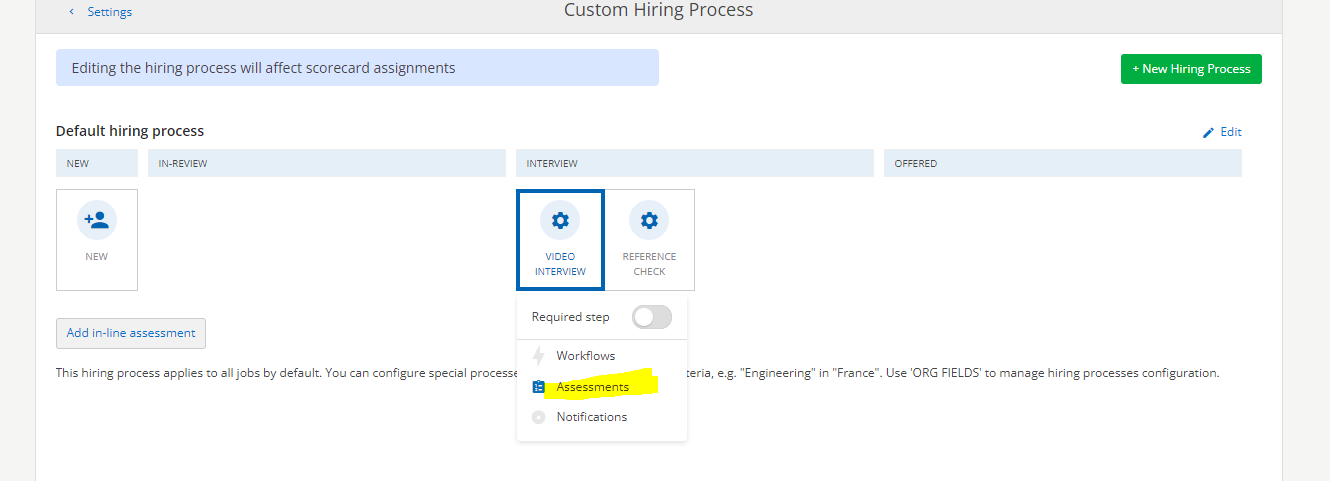Click the back chevron beside Settings
Screen dimensions: 1330x481
click(71, 12)
